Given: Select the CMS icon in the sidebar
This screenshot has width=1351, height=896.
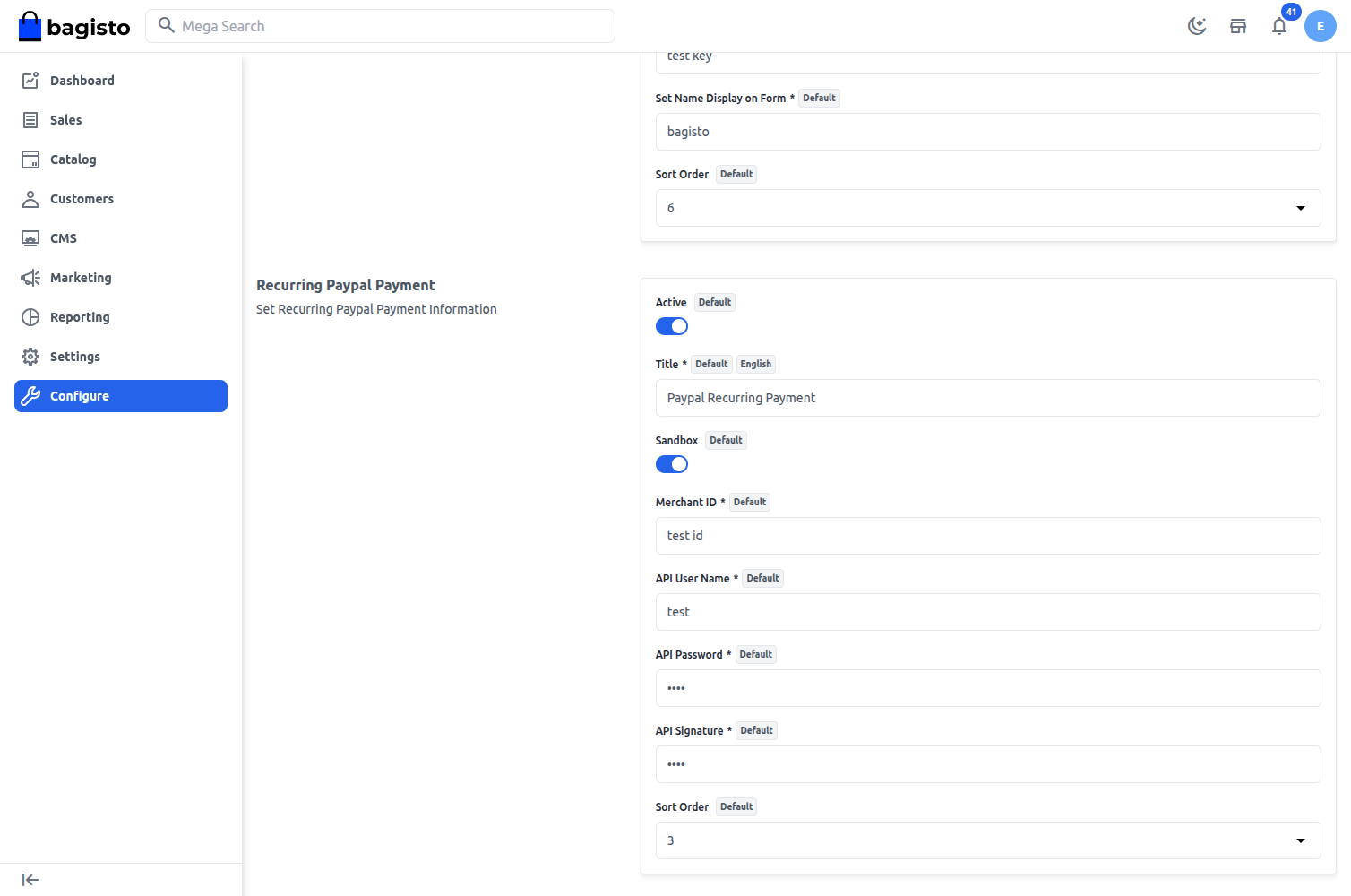Looking at the screenshot, I should pos(30,237).
